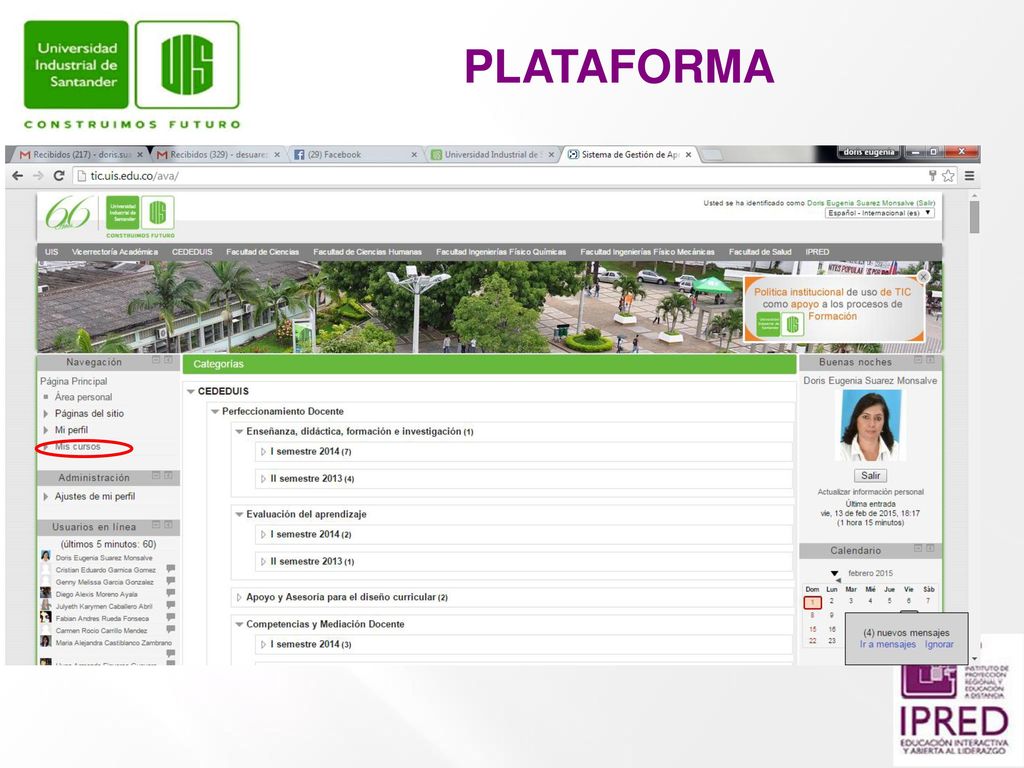Collapse the Administración block icon
Viewport: 1024px width, 768px height.
point(156,475)
